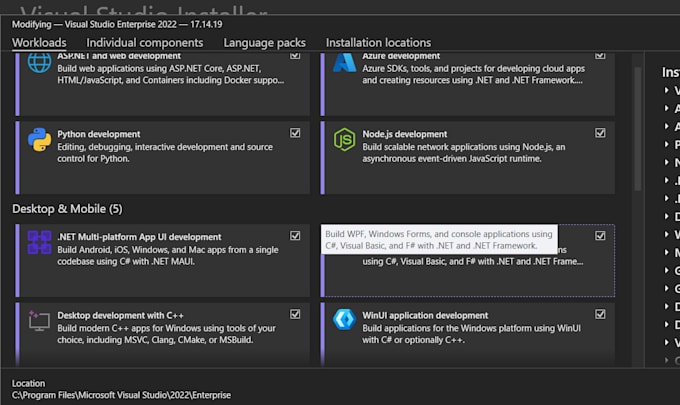680x405 pixels.
Task: Uncheck WinUI application development checkbox
Action: [600, 314]
